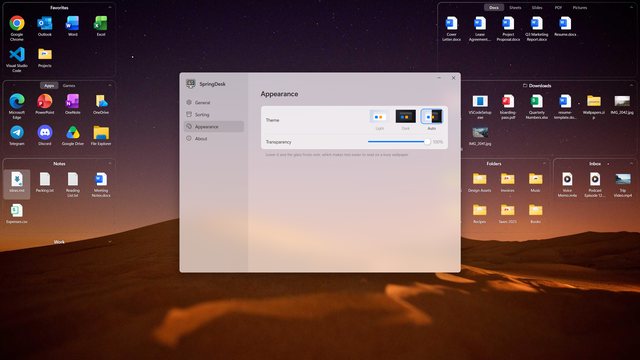Image resolution: width=640 pixels, height=360 pixels.
Task: Open the Recipes folder
Action: coord(480,213)
